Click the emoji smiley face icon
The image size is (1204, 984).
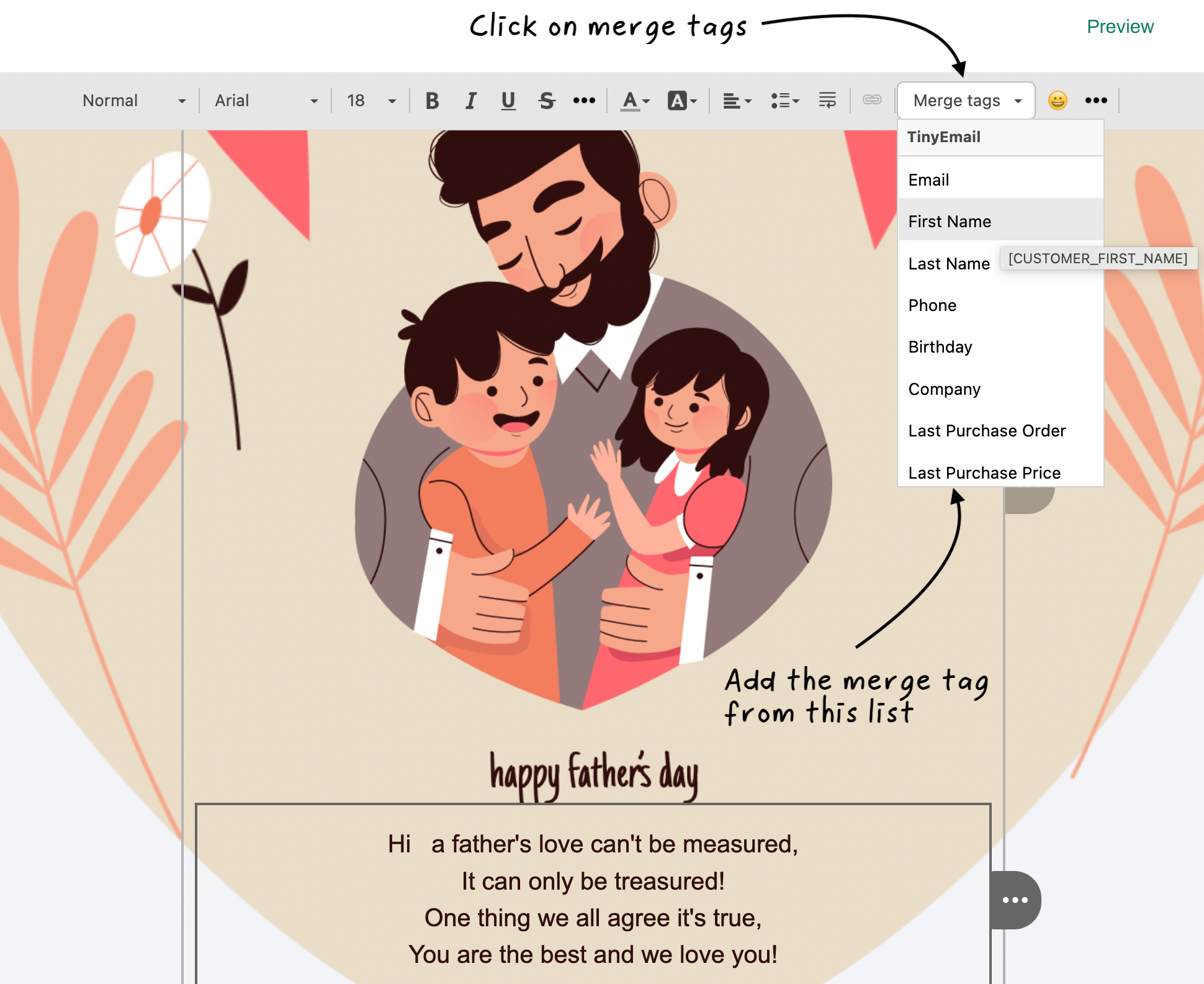click(1057, 100)
